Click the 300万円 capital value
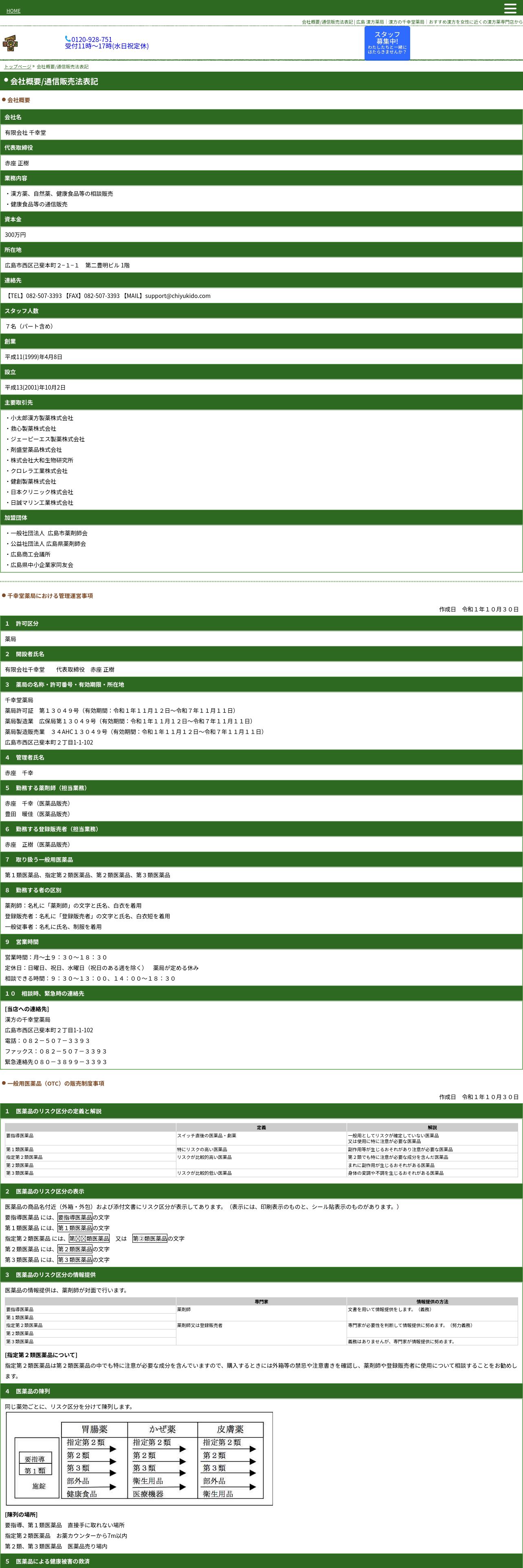The width and height of the screenshot is (523, 1568). click(15, 234)
